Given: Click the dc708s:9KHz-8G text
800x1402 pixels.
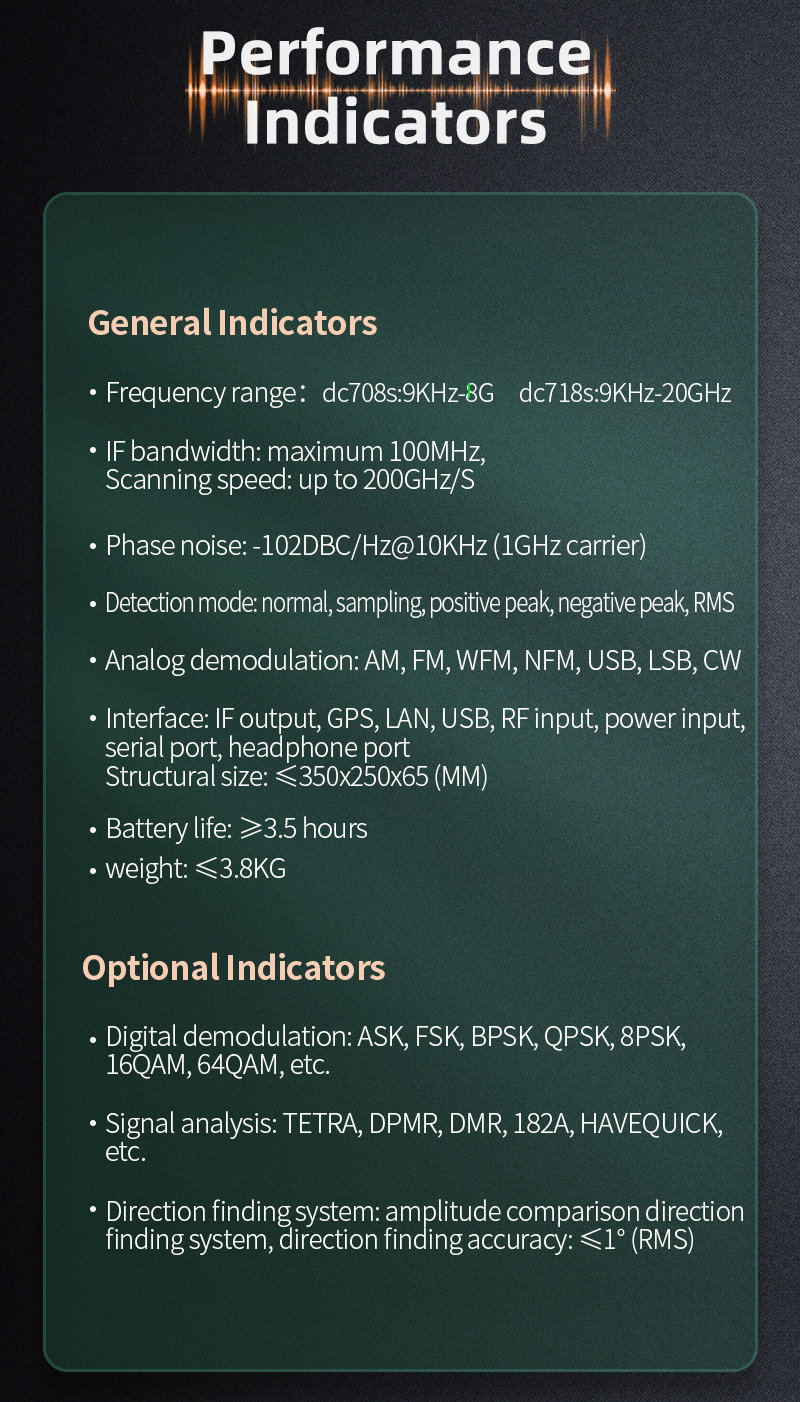Looking at the screenshot, I should click(407, 393).
